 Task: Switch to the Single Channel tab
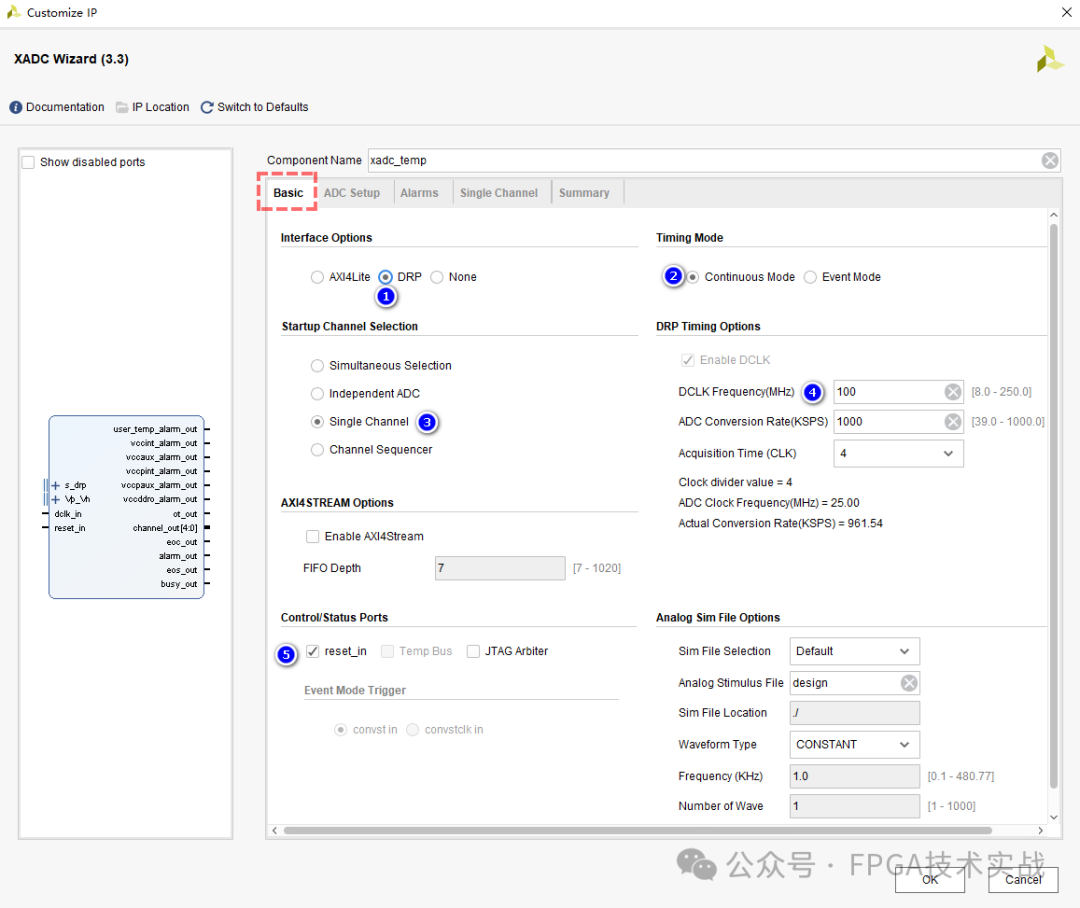point(499,193)
